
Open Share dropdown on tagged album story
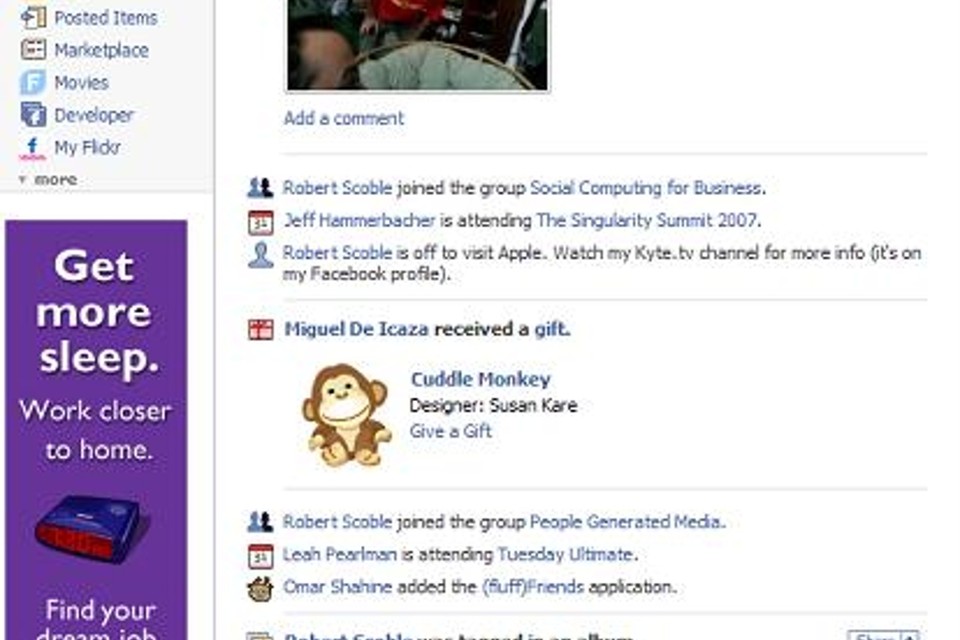coord(885,636)
